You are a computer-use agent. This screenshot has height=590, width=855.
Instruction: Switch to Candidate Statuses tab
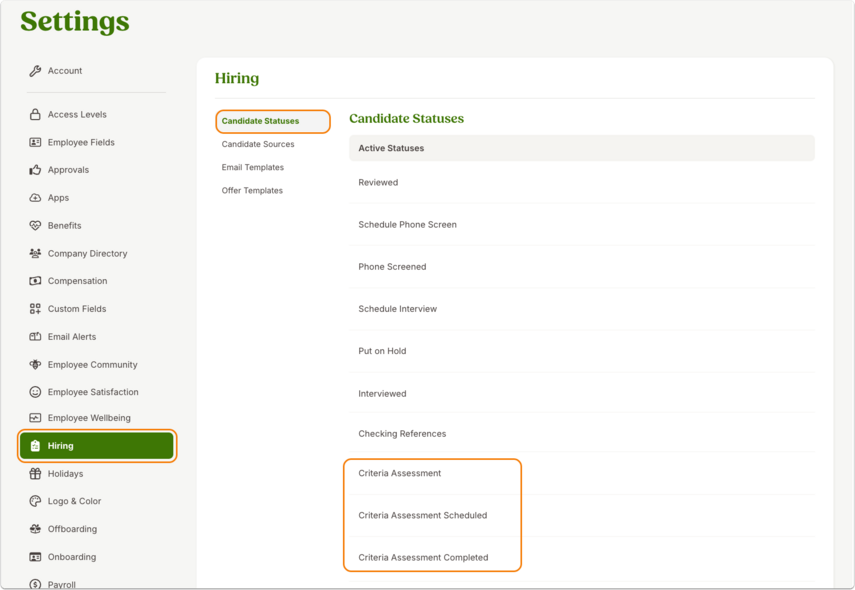click(x=273, y=121)
